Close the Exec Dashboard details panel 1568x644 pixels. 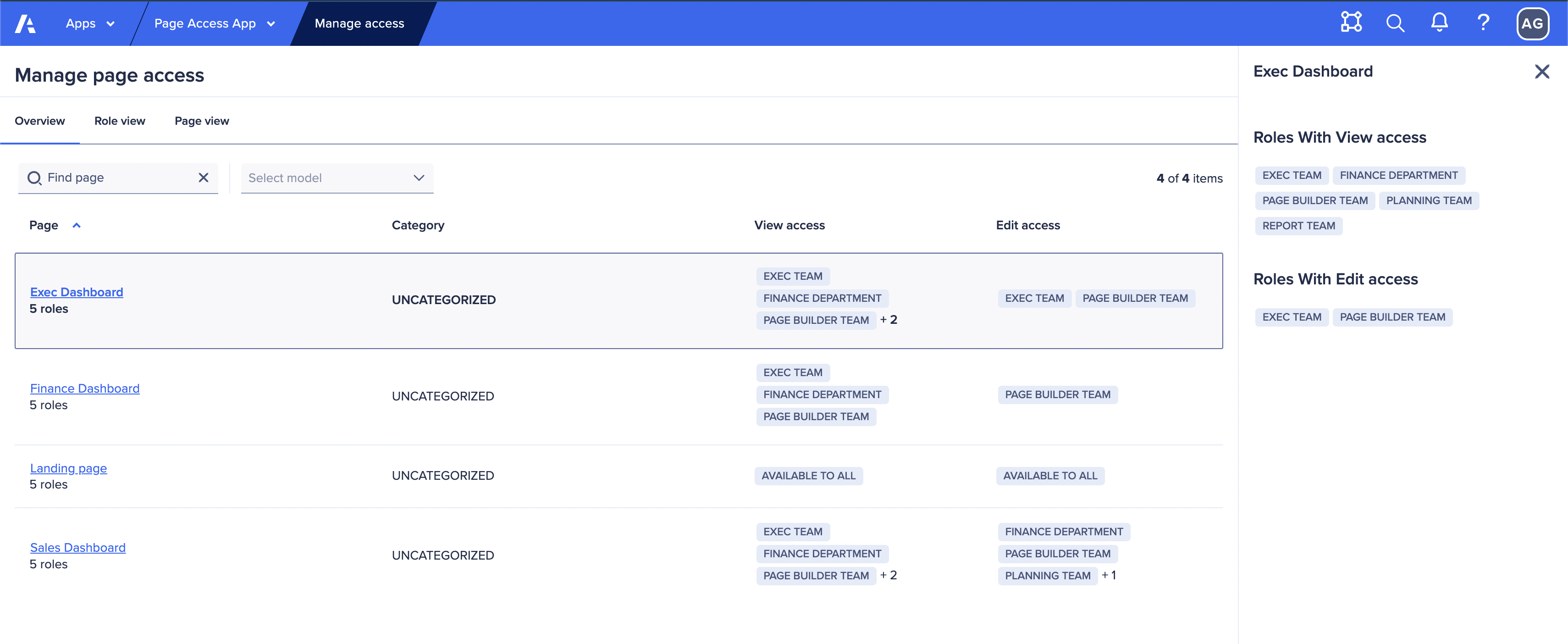[1542, 71]
